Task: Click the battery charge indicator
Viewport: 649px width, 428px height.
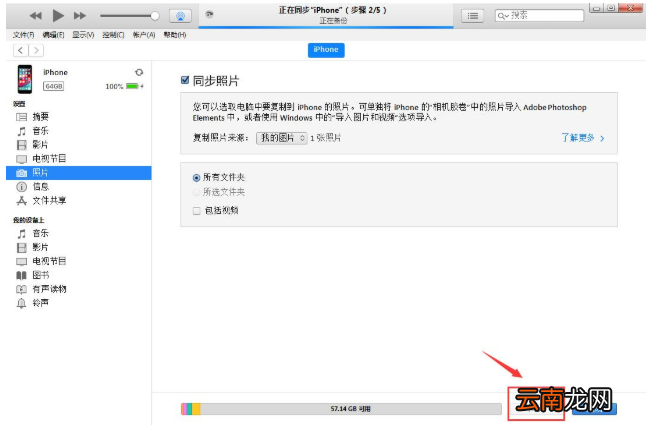Action: click(x=133, y=86)
